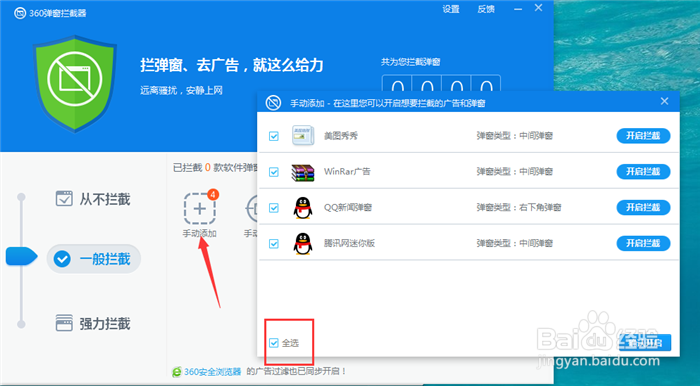Click the blue button at dialog bottom right

(x=645, y=343)
